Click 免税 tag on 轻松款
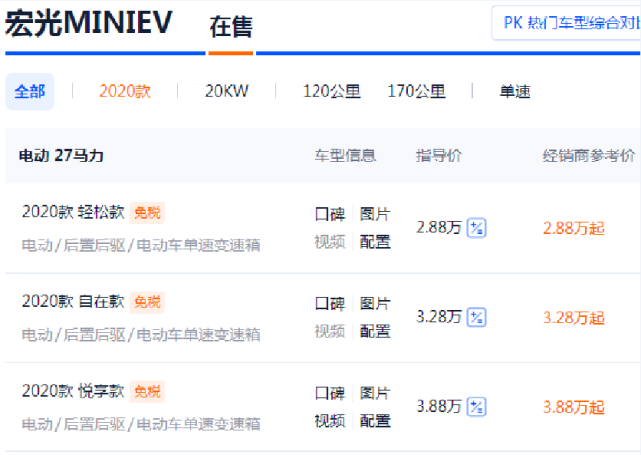 tap(147, 213)
